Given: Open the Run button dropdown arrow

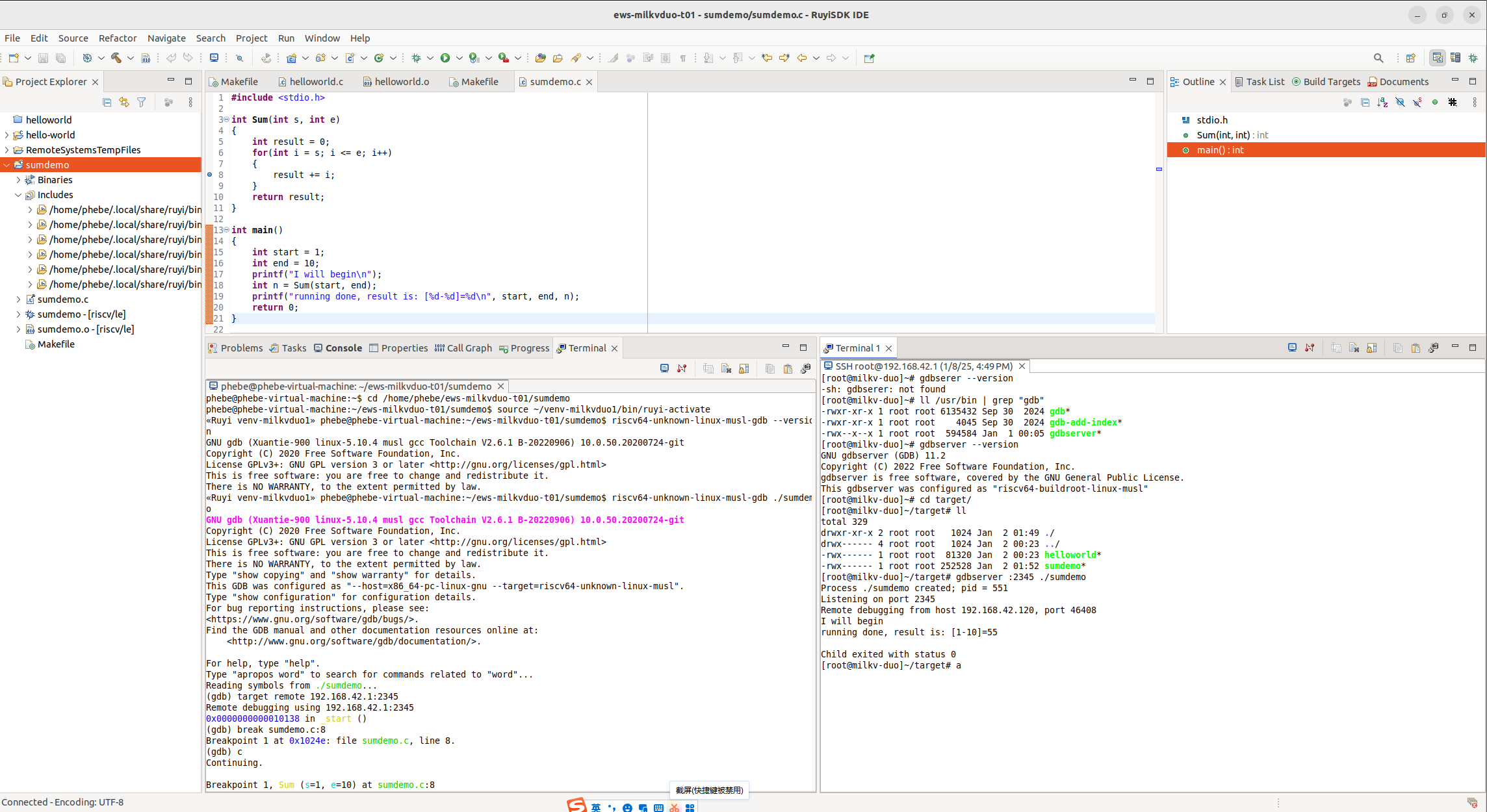Looking at the screenshot, I should tap(459, 58).
